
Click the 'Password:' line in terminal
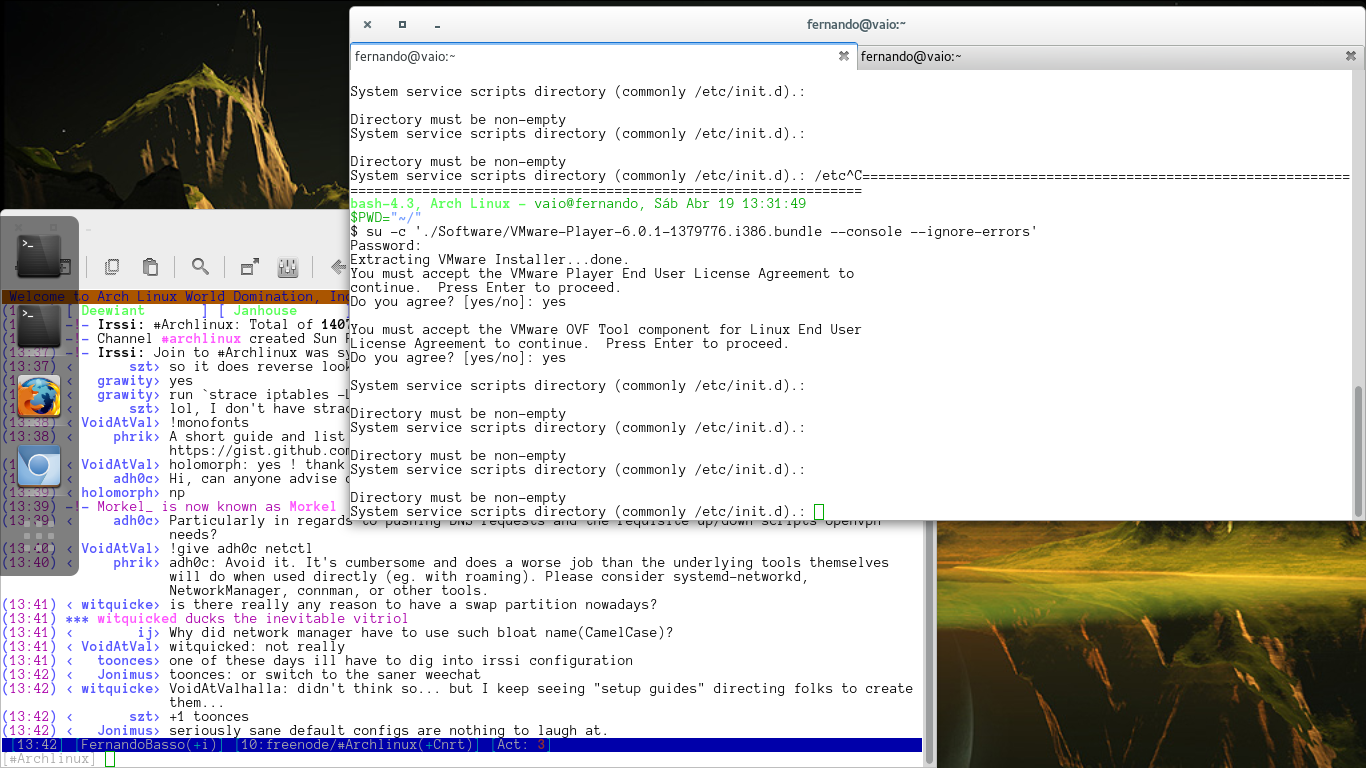(x=386, y=246)
